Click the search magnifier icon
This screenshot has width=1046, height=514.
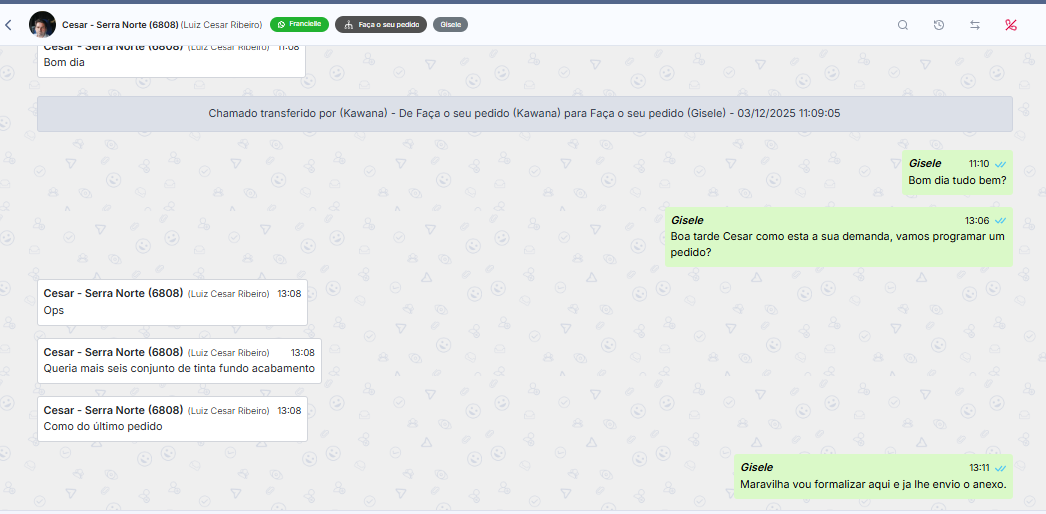pos(903,25)
